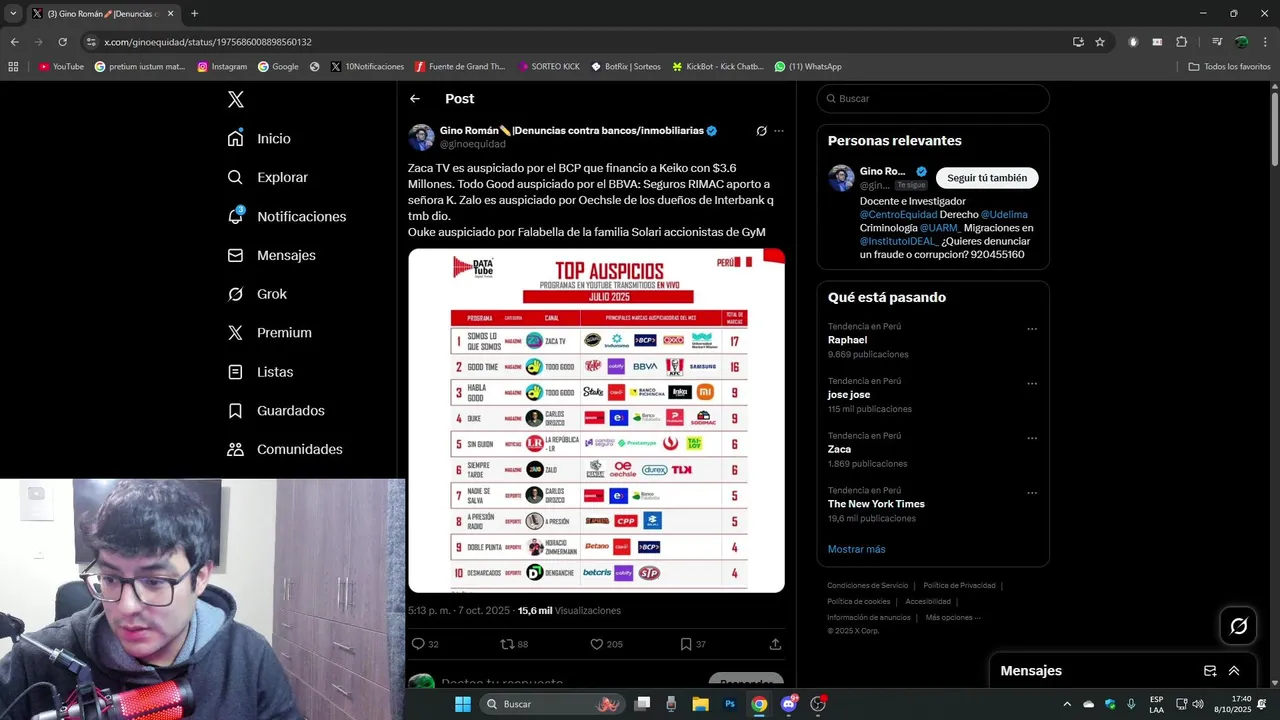The image size is (1280, 720).
Task: Open the tab search dropdown arrow
Action: (x=12, y=14)
